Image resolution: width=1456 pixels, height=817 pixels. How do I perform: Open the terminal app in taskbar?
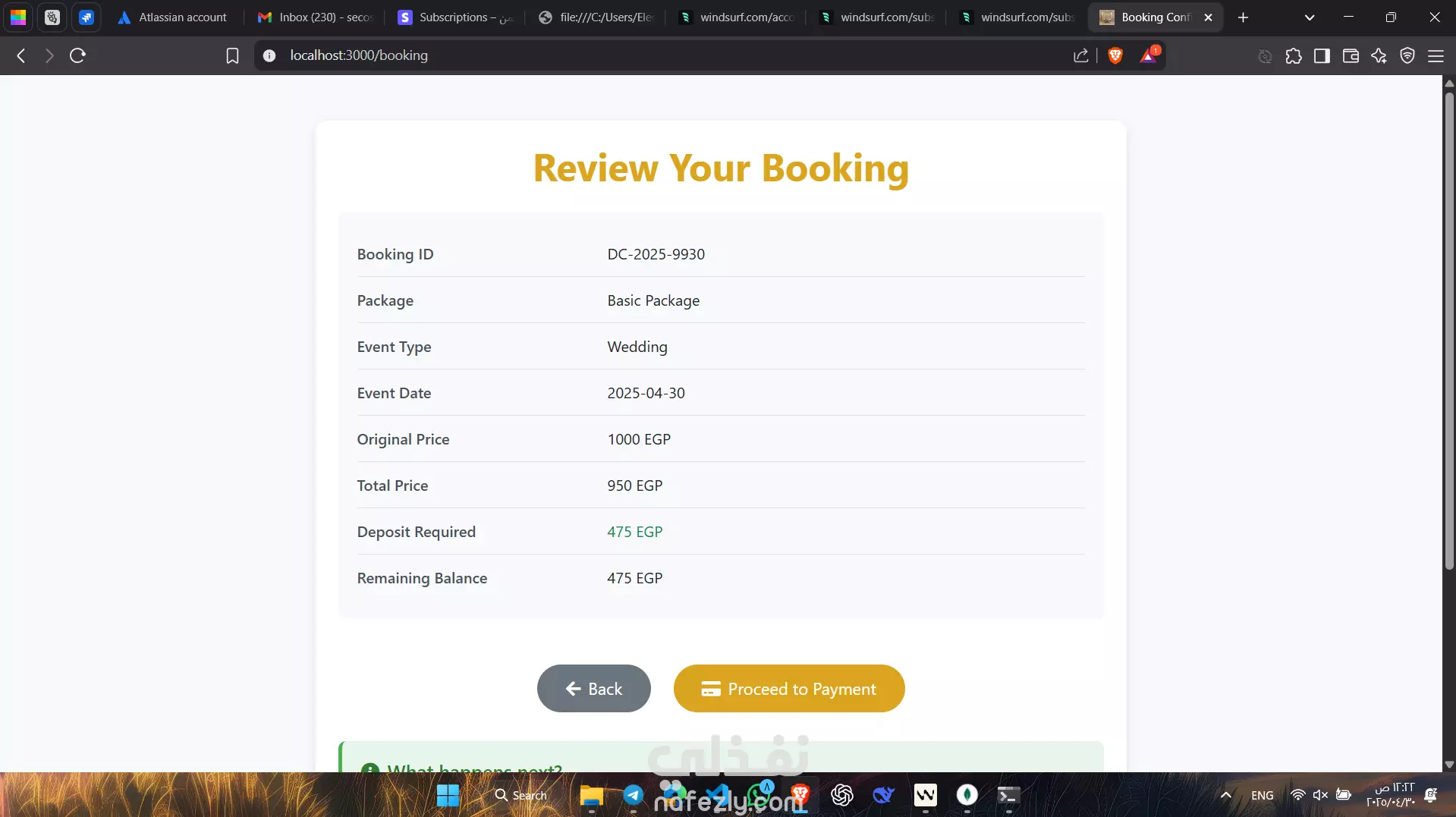[1008, 795]
